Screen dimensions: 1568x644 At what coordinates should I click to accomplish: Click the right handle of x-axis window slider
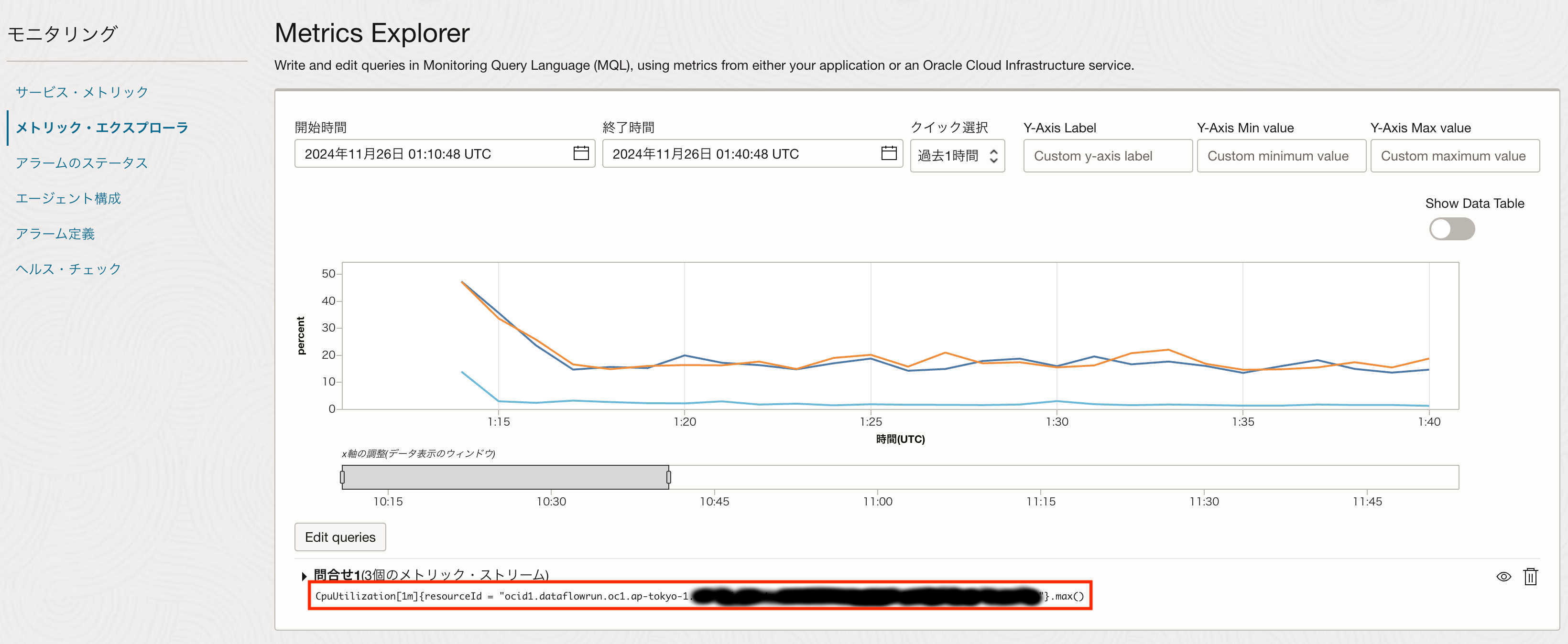tap(668, 477)
